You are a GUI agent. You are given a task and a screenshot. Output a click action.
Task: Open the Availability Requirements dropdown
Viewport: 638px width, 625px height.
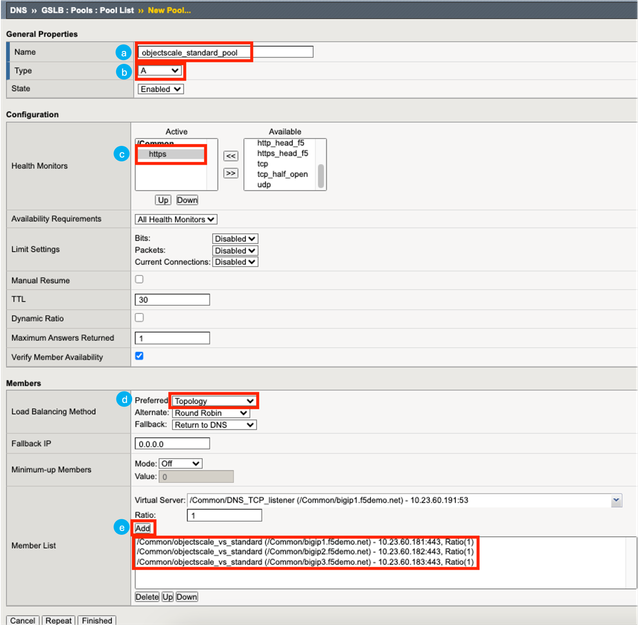pos(176,219)
